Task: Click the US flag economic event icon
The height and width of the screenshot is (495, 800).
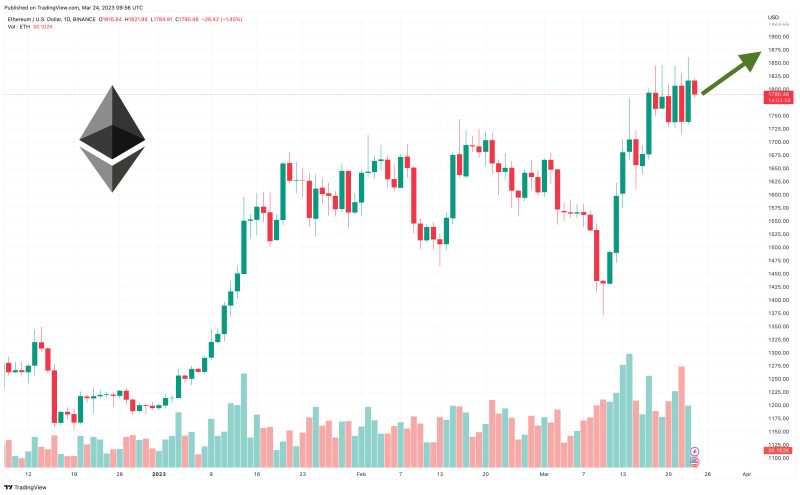Action: 694,461
